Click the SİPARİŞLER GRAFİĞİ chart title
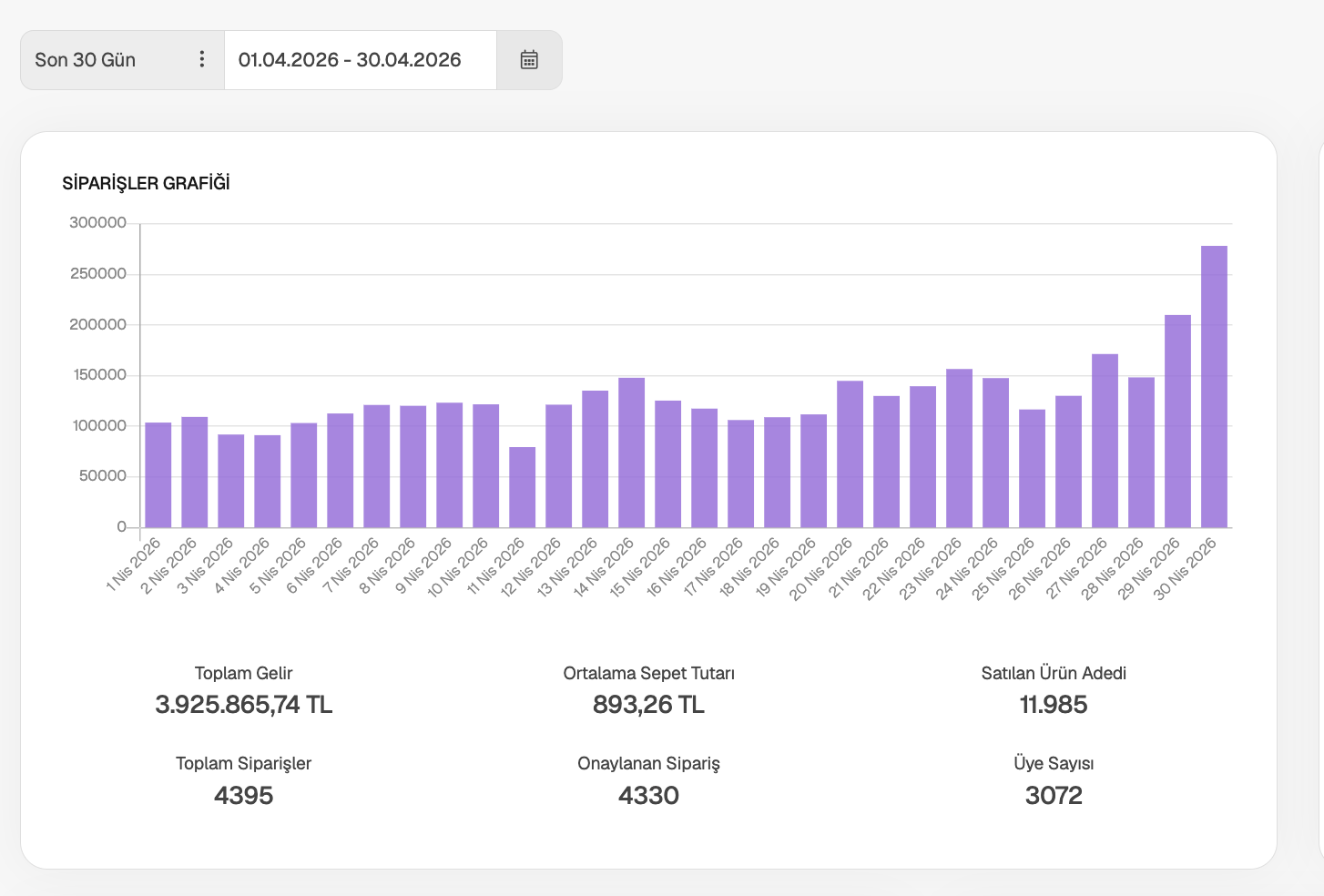Image resolution: width=1324 pixels, height=896 pixels. 146,183
